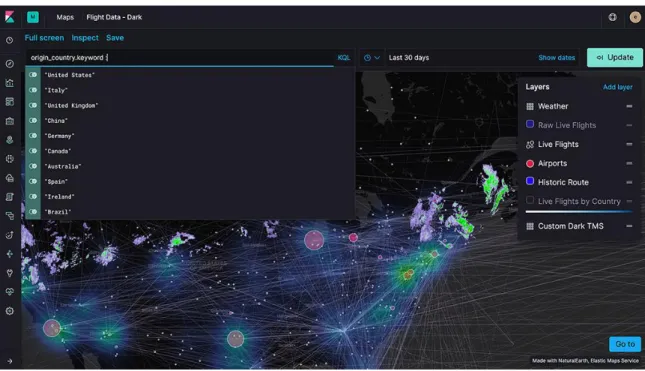Click Weather layer grid icon
Image resolution: width=645 pixels, height=371 pixels.
click(530, 107)
